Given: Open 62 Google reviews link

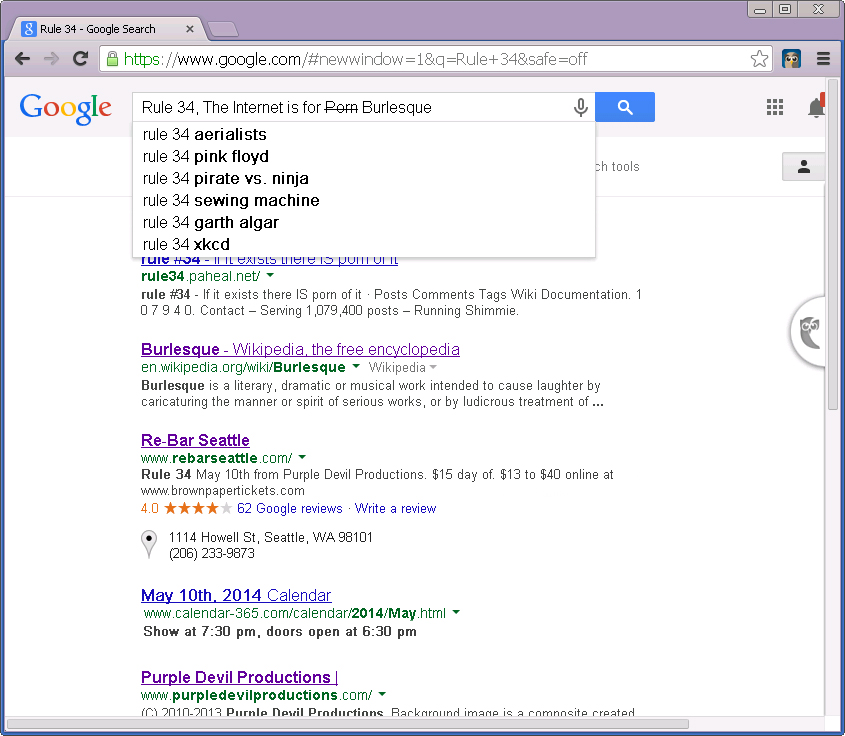Looking at the screenshot, I should click(x=289, y=508).
